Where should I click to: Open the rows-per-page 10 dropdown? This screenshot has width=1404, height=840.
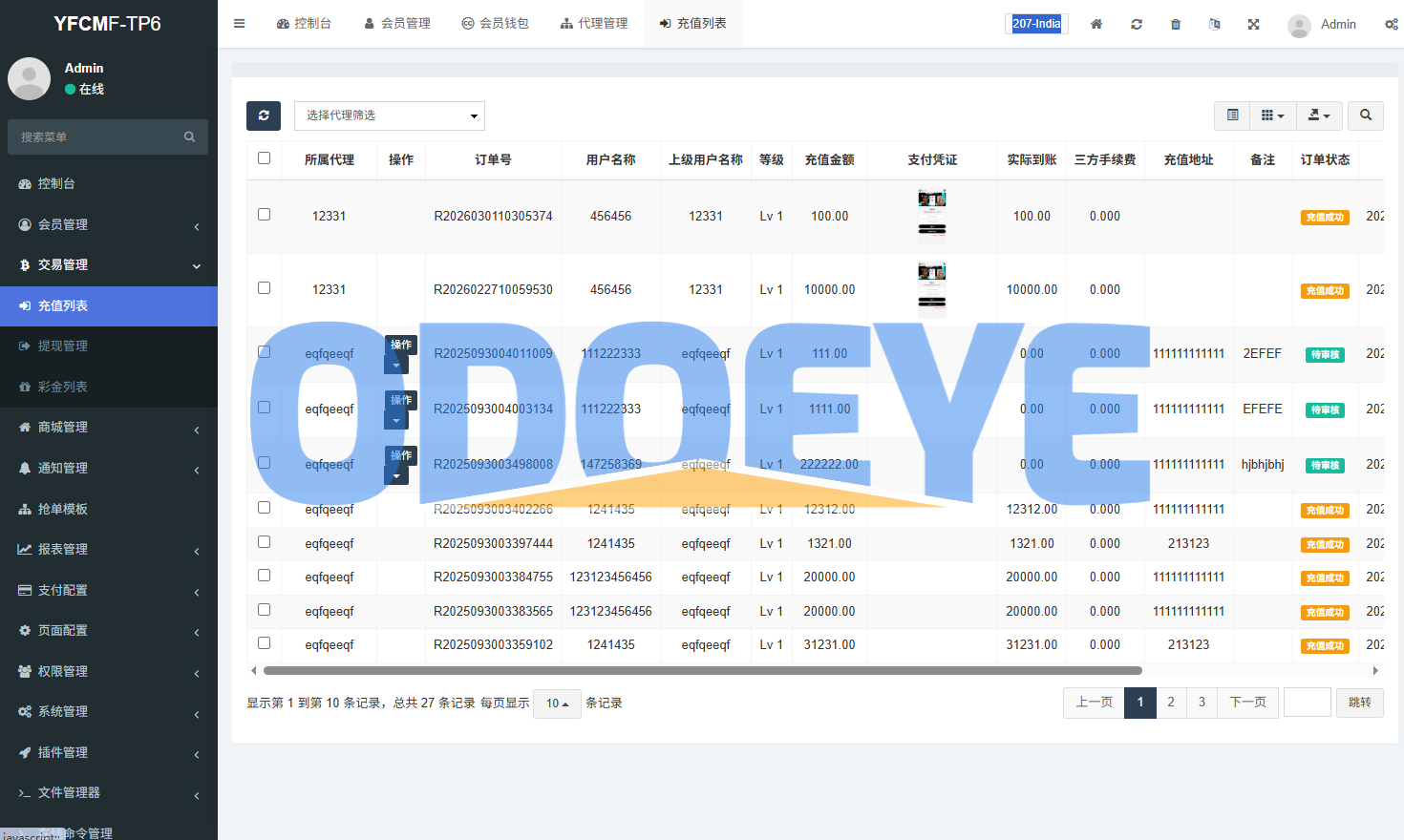(557, 703)
